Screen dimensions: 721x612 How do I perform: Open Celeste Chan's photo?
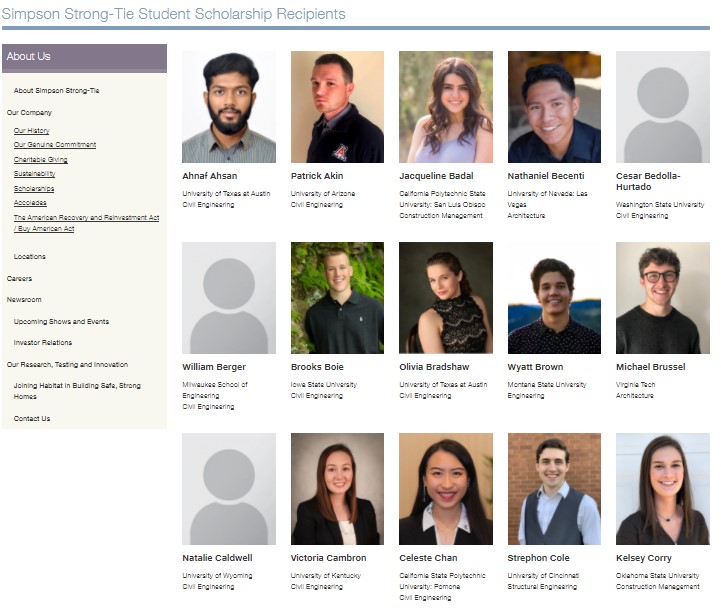[x=446, y=489]
